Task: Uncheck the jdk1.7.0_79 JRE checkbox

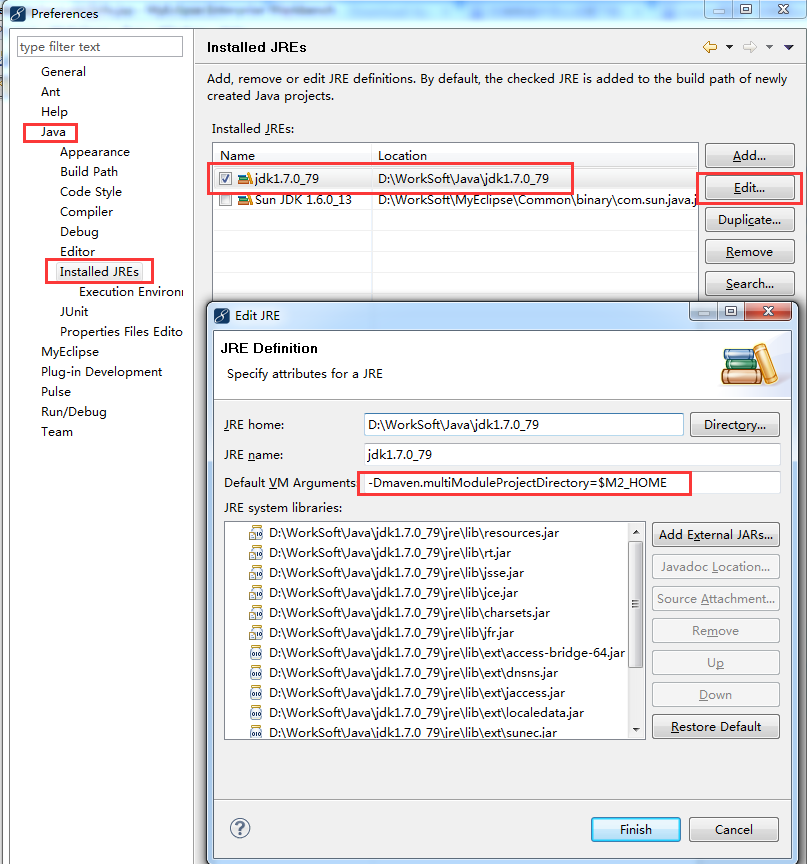Action: pos(225,179)
